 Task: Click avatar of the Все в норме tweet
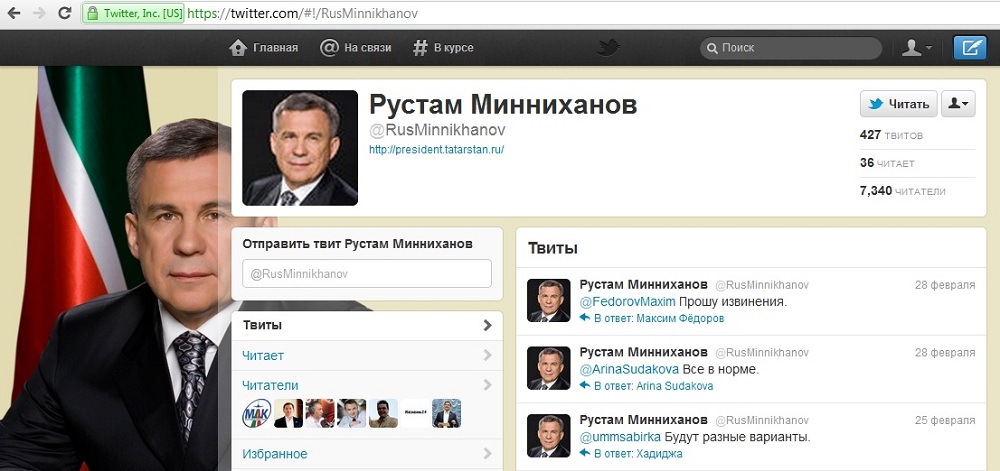pos(548,368)
